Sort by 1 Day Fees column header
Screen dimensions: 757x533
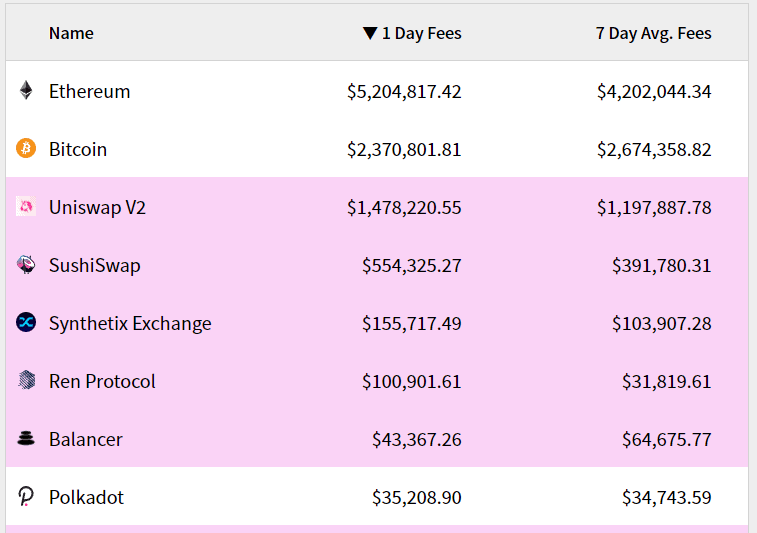(421, 33)
